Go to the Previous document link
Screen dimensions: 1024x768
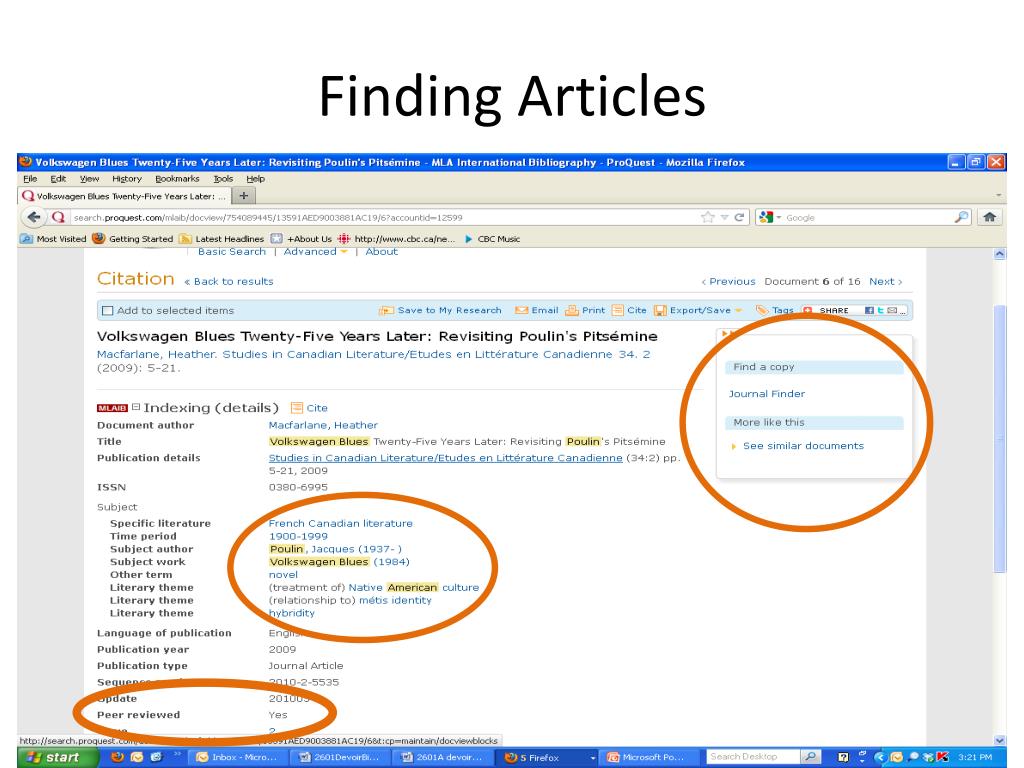pyautogui.click(x=728, y=281)
